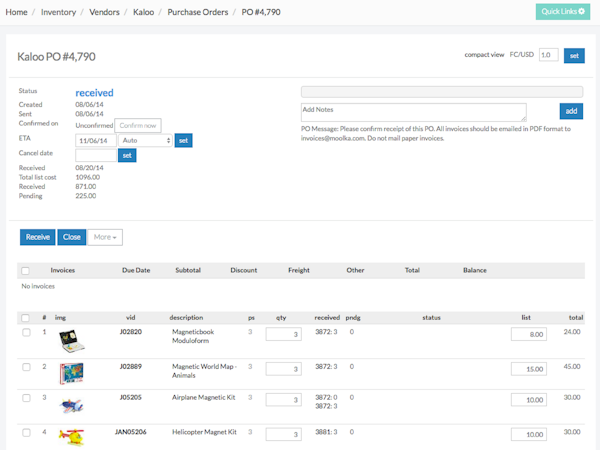
Task: Expand the More dropdown button
Action: tap(105, 237)
